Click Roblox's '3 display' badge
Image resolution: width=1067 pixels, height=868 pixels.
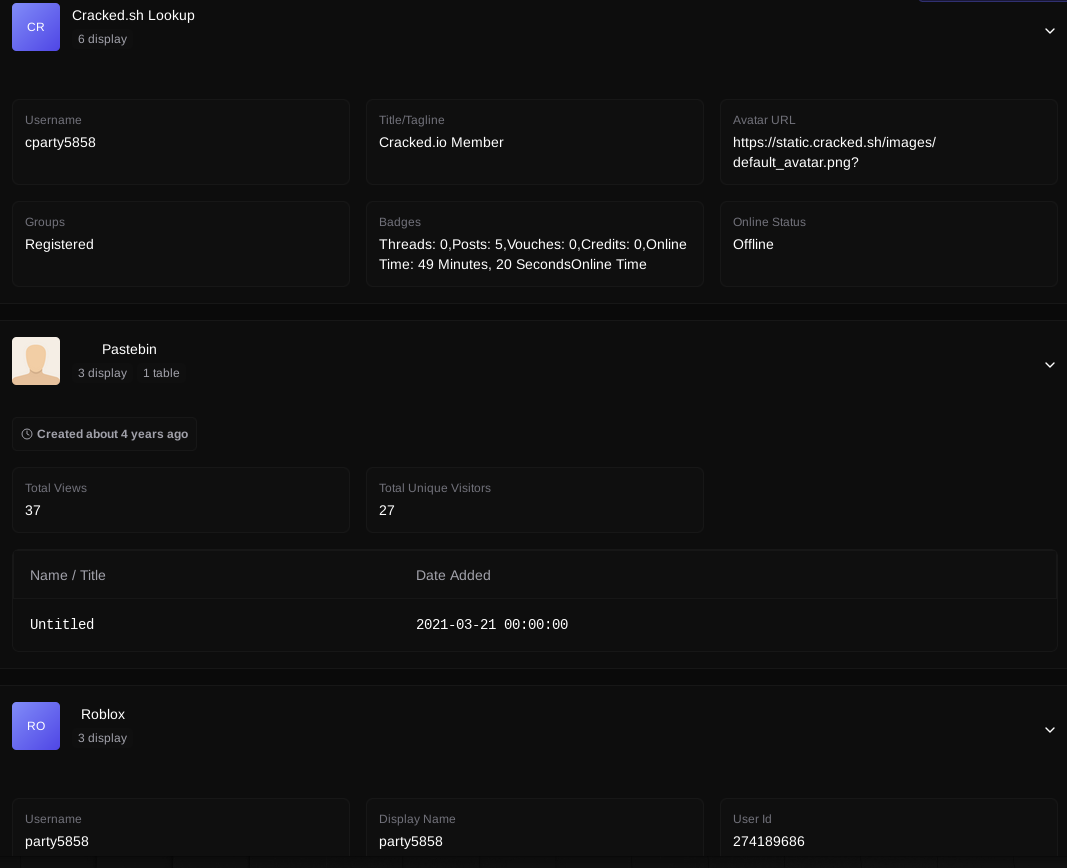(102, 738)
